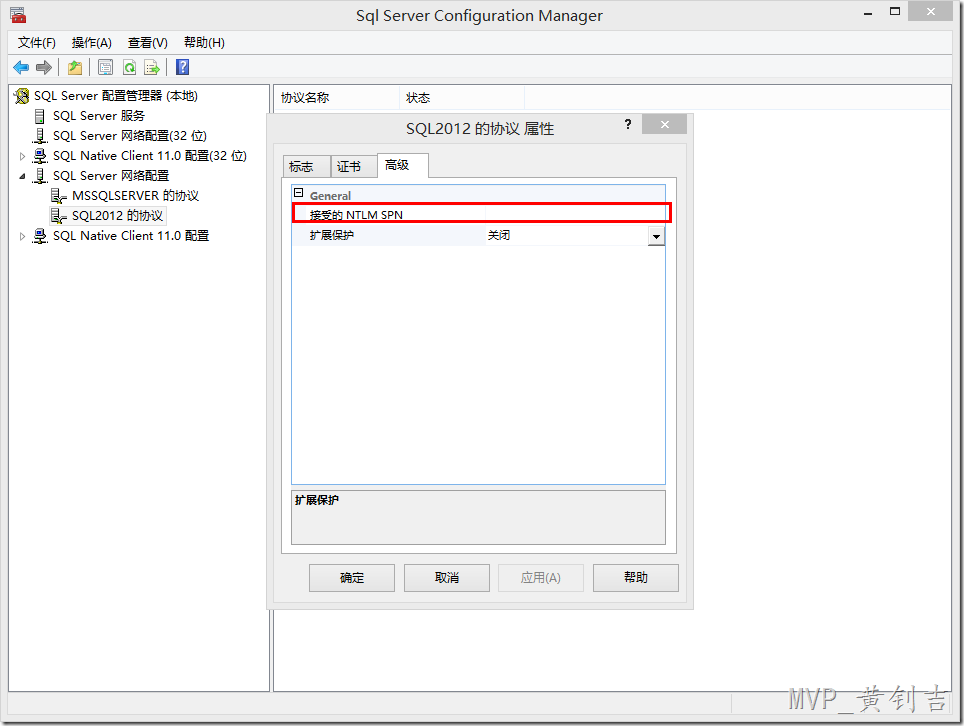Expand SQL Native Client 11.0 配置(32 位) node
This screenshot has height=726, width=964.
(x=23, y=156)
